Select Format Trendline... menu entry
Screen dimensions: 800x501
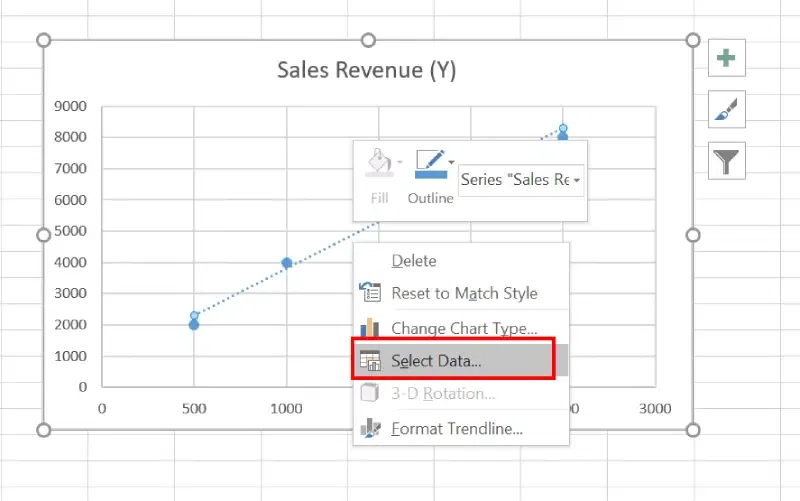point(456,428)
